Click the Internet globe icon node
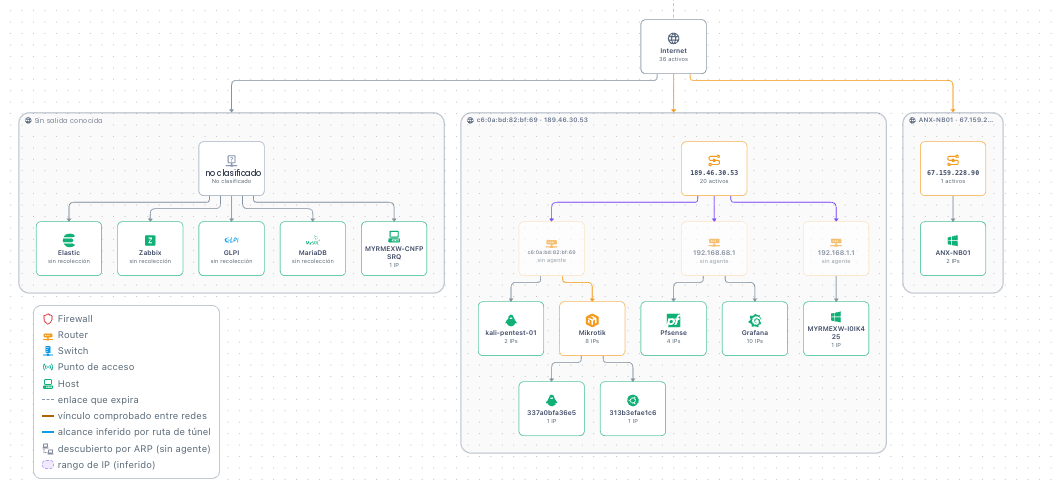Image resolution: width=1055 pixels, height=490 pixels. click(x=673, y=39)
